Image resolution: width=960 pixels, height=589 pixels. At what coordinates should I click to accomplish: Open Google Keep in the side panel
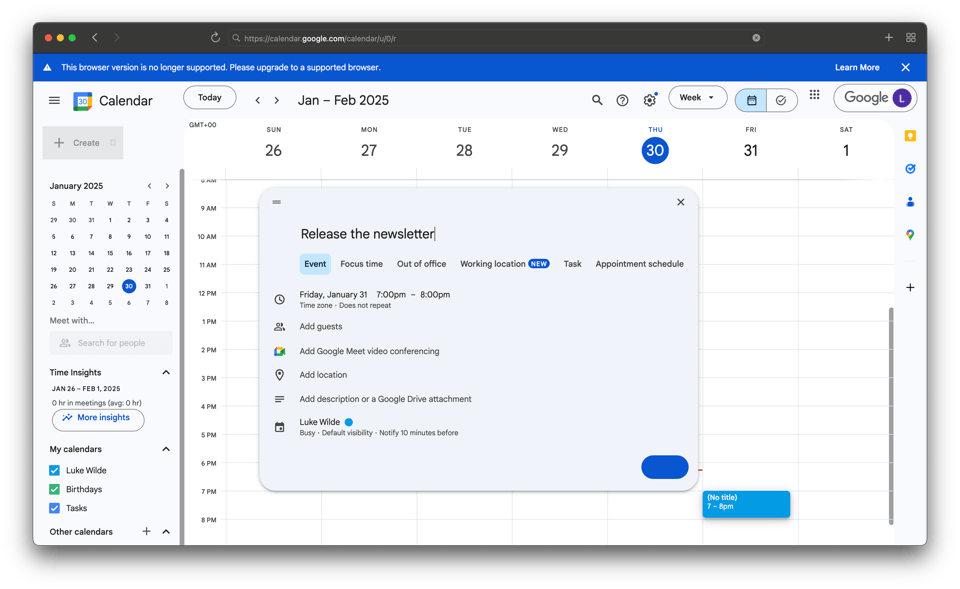click(x=910, y=136)
